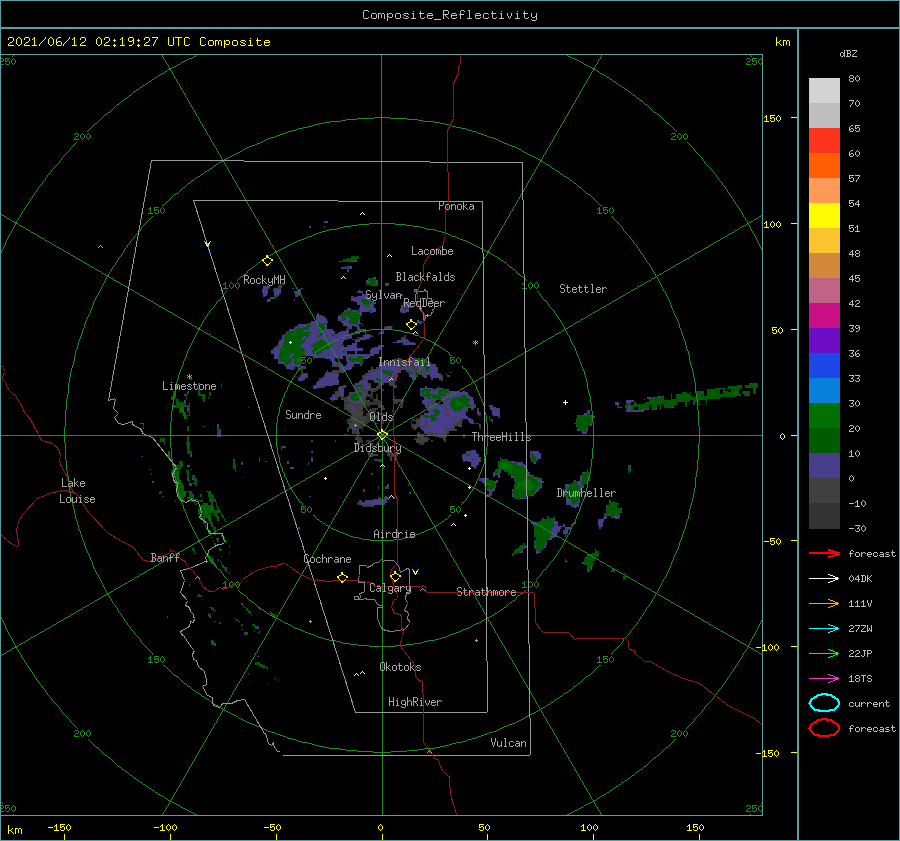Click the yellow diamond marker above the Calgary label
This screenshot has width=900, height=841.
pyautogui.click(x=395, y=576)
